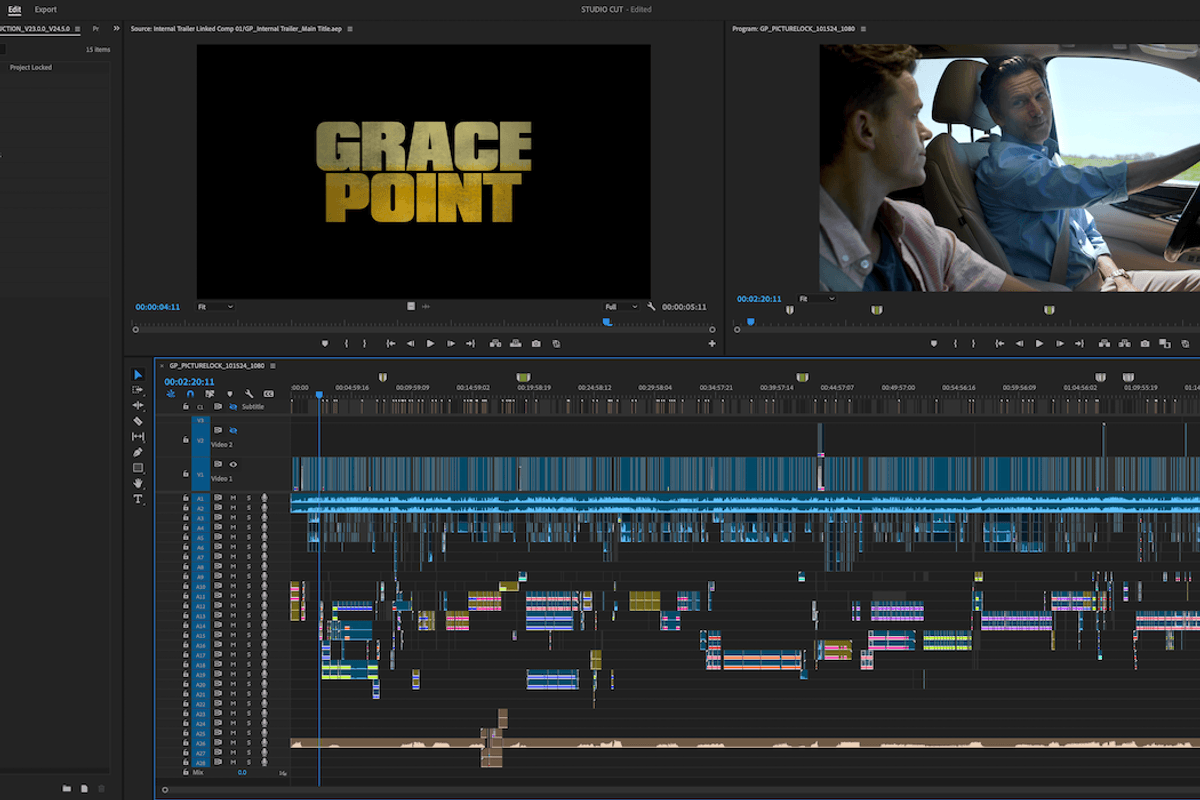The height and width of the screenshot is (800, 1200).
Task: Open Source monitor Full resolution dropdown
Action: pyautogui.click(x=621, y=306)
